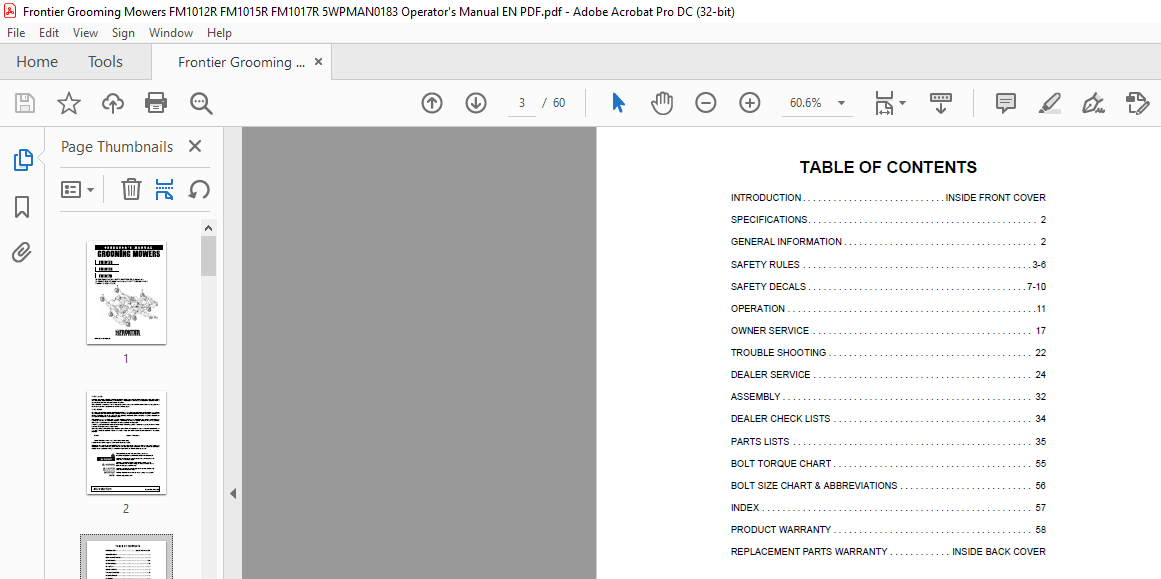Click the GENERAL INFORMATION contents entry
1161x579 pixels.
coord(888,242)
